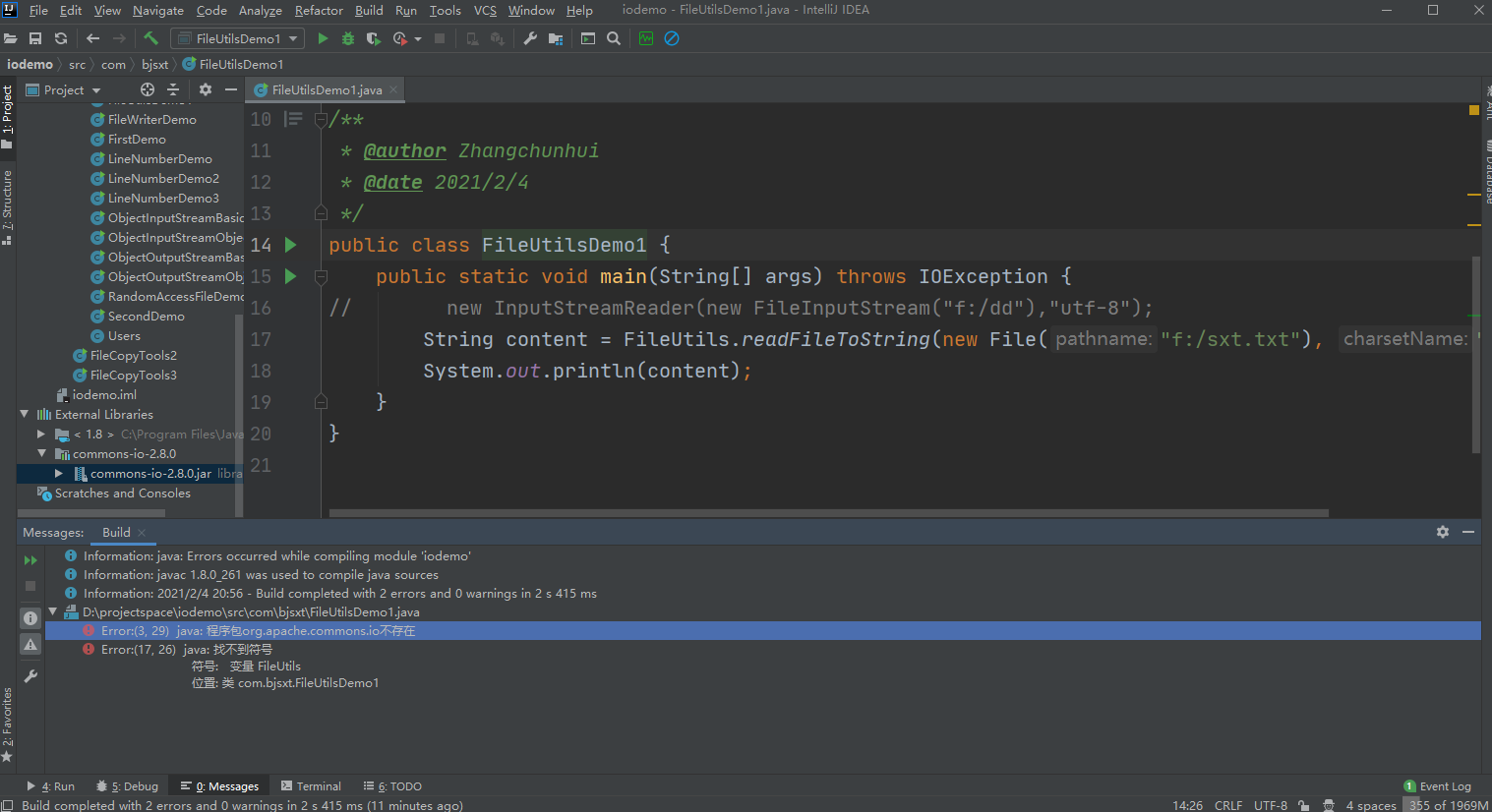Toggle rendered doc view at line 10

point(293,119)
